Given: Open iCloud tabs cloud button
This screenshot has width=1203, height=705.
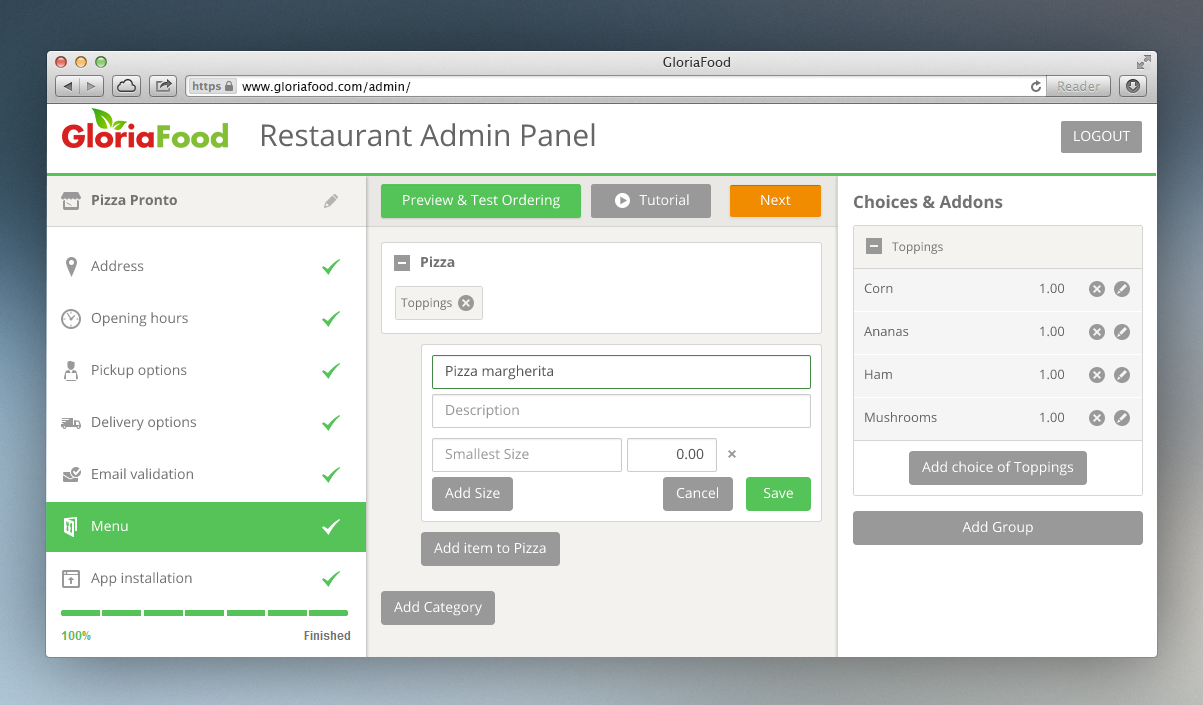Looking at the screenshot, I should tap(126, 86).
